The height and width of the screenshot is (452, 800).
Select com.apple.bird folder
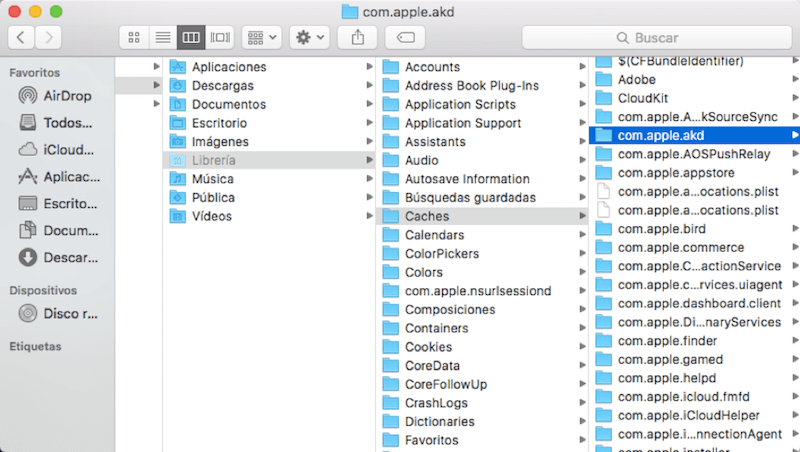pyautogui.click(x=694, y=229)
